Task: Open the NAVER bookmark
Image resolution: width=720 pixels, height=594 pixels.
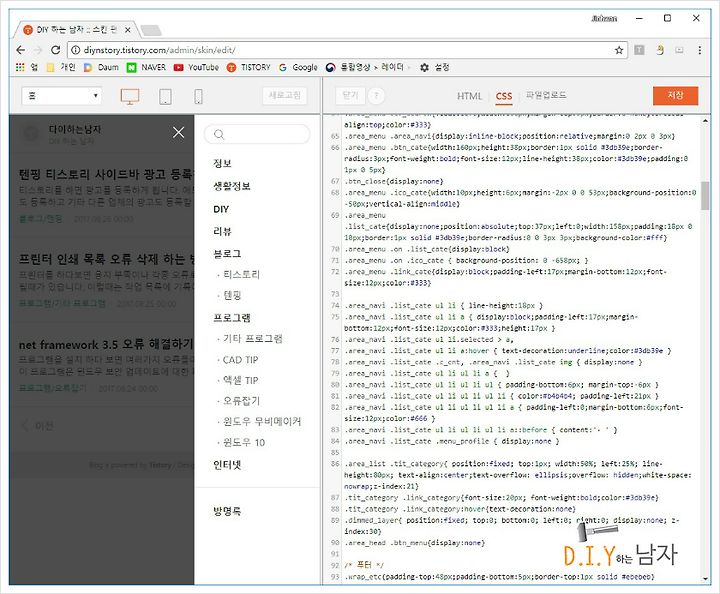Action: pos(146,67)
